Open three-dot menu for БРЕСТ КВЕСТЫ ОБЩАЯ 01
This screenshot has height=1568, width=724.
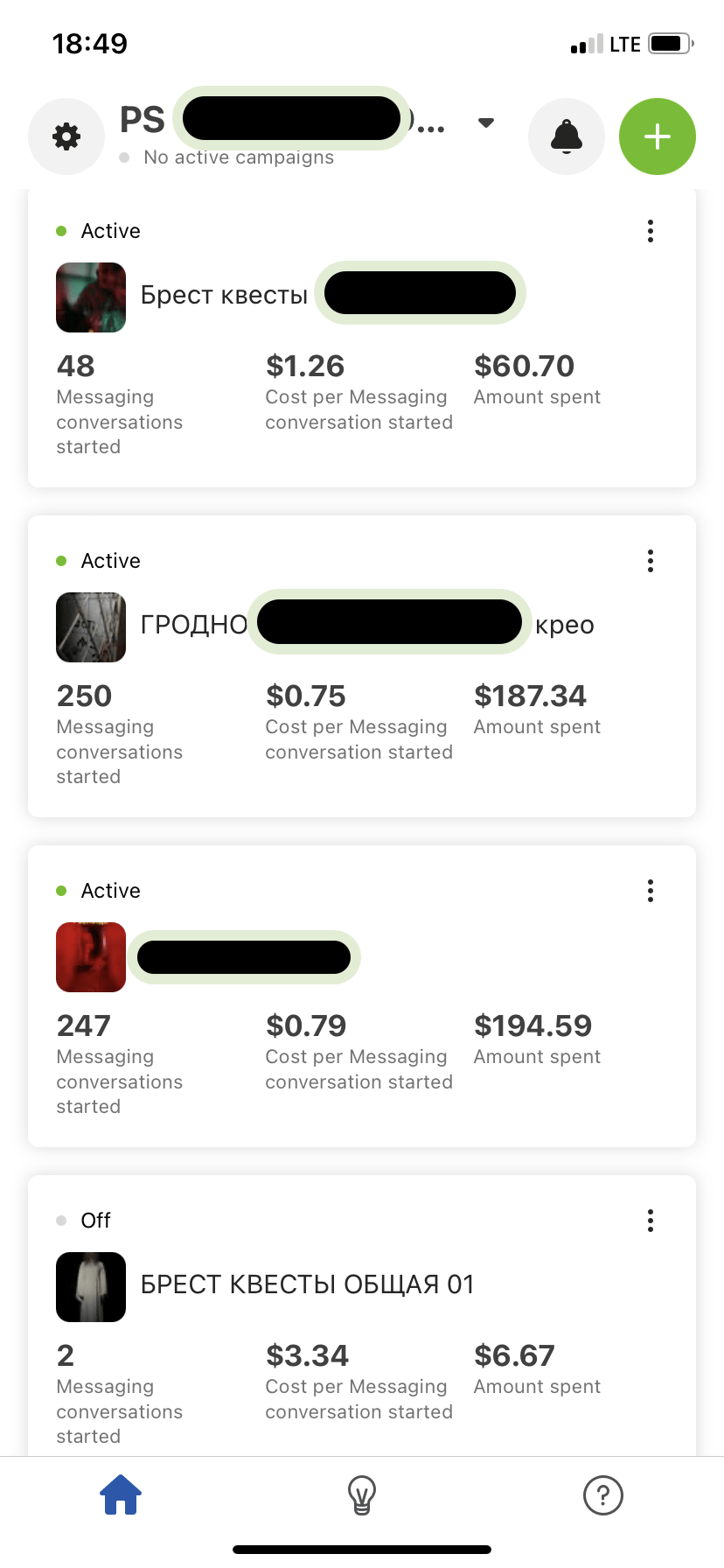pyautogui.click(x=651, y=1221)
